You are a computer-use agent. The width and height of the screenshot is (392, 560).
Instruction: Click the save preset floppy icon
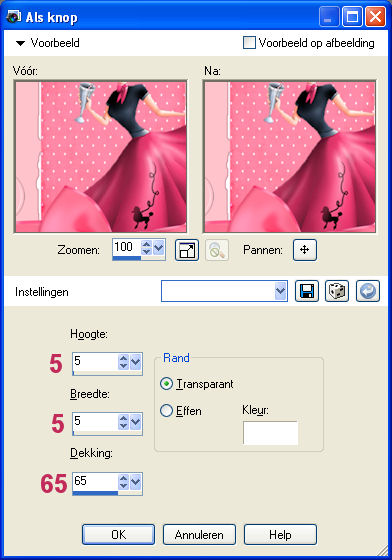click(x=307, y=291)
